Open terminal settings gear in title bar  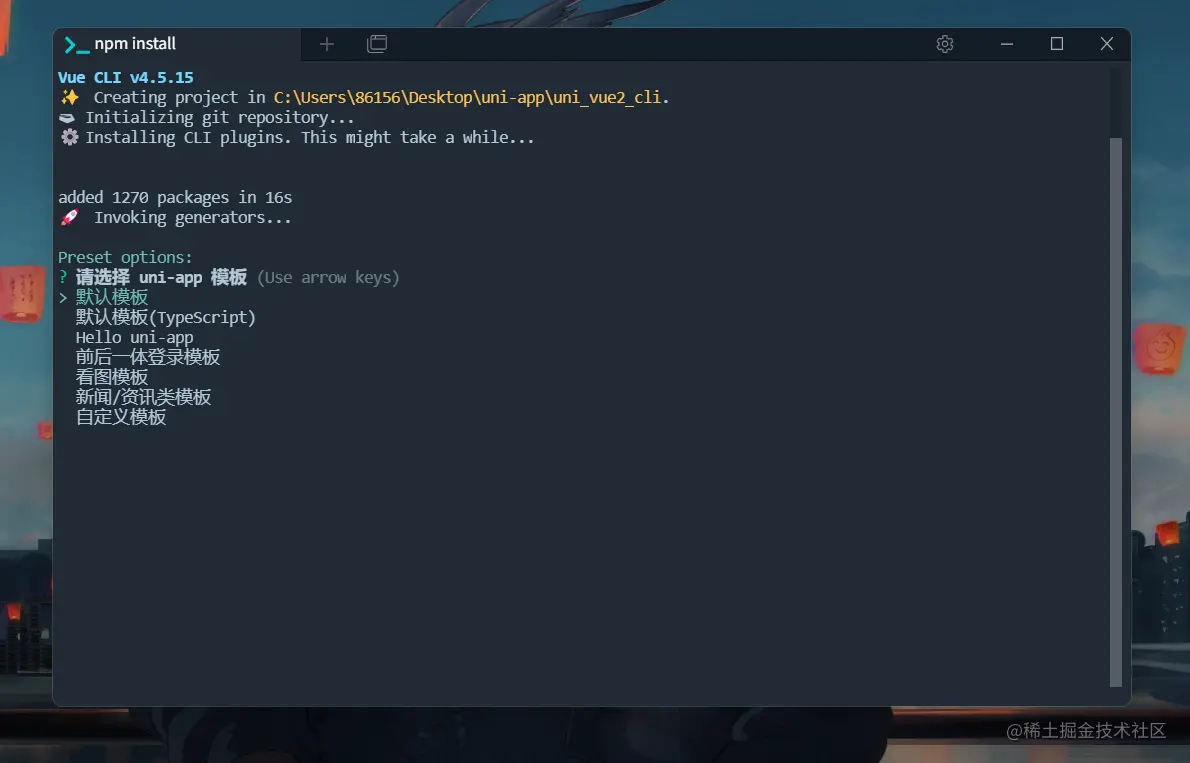(945, 44)
